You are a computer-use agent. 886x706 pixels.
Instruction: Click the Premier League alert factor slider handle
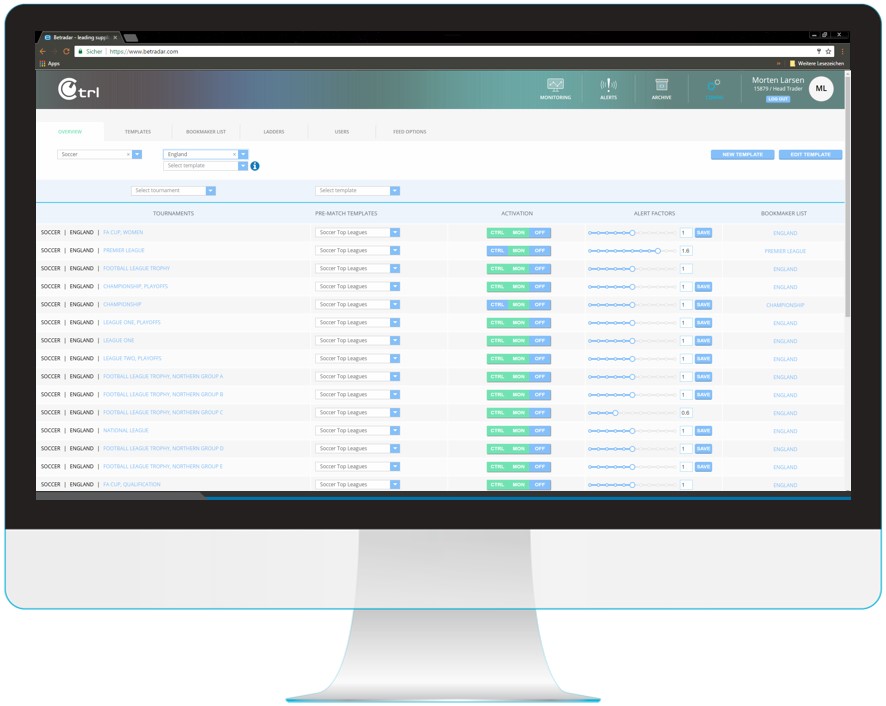pos(658,251)
